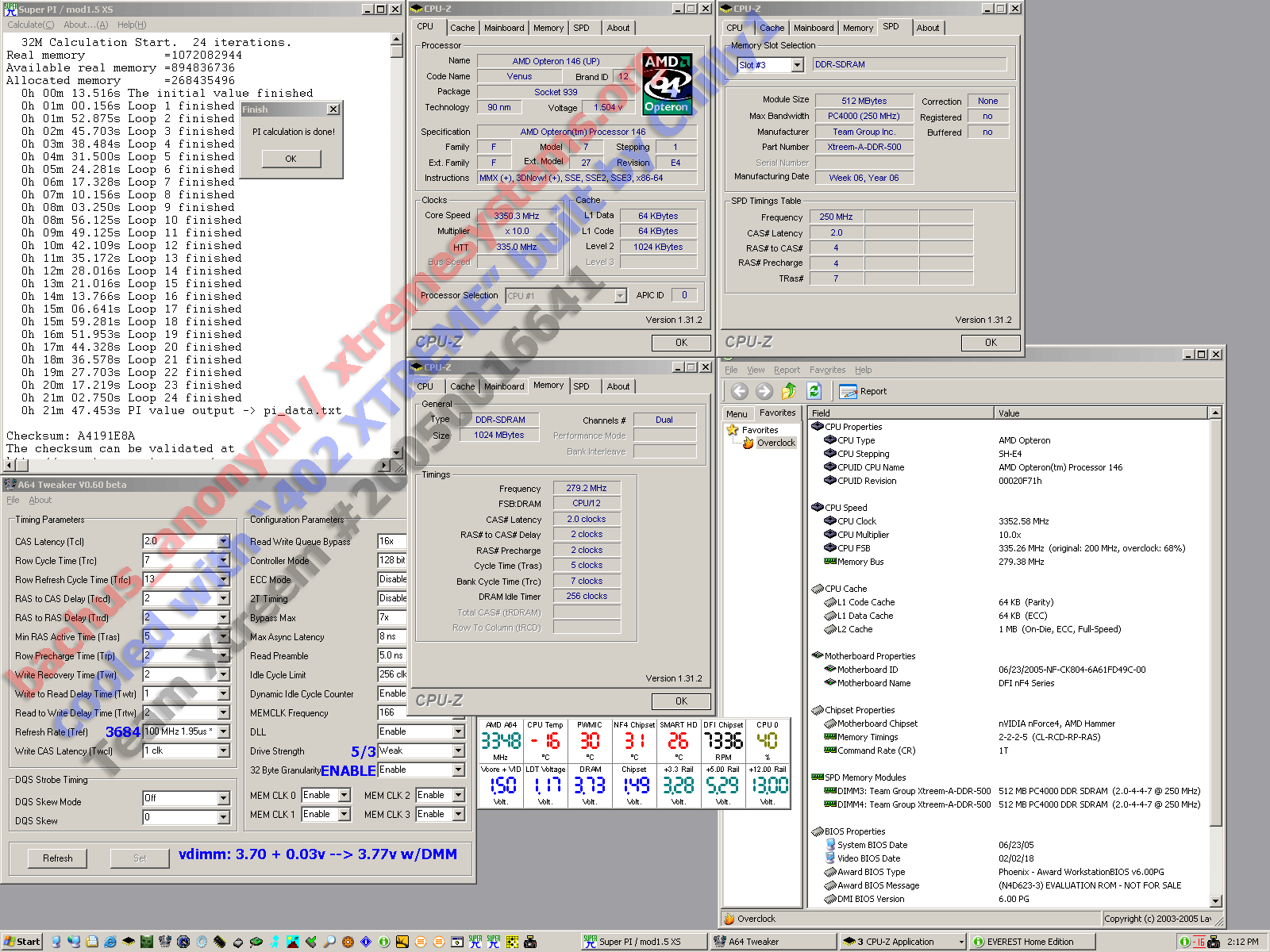This screenshot has width=1270, height=952.
Task: Switch to Mainboard tab in top CPU-Z window
Action: tap(504, 28)
